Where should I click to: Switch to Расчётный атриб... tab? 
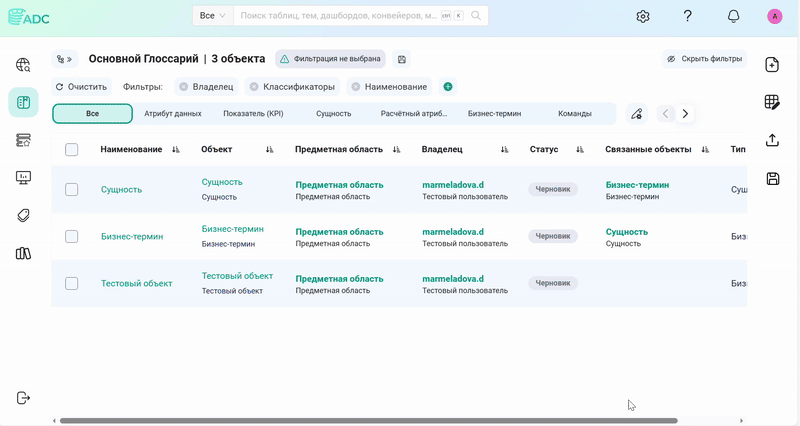tap(414, 114)
